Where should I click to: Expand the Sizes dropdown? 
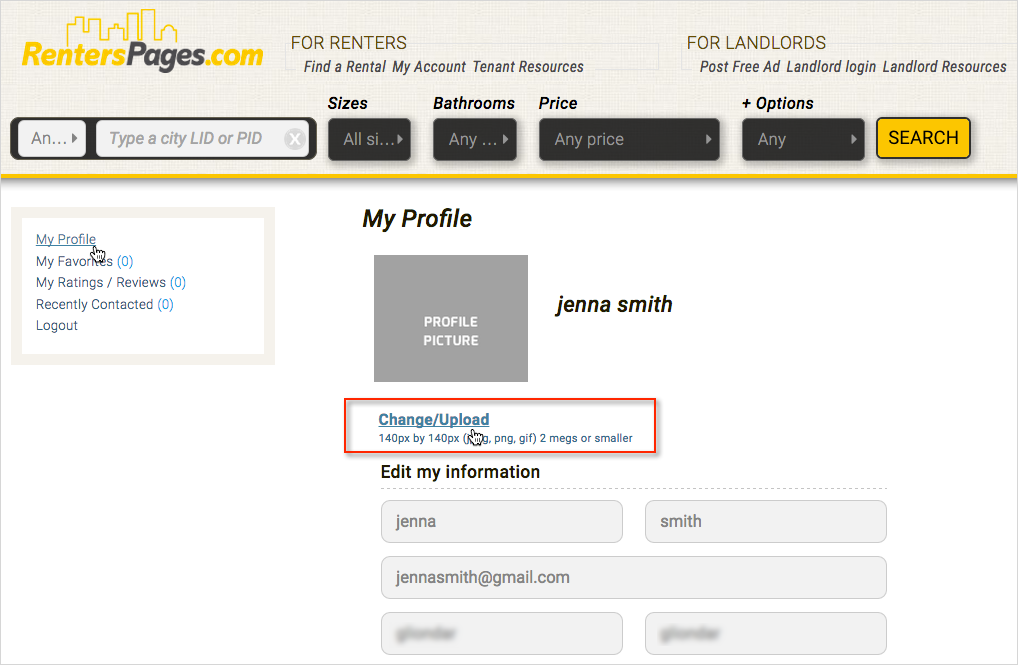pyautogui.click(x=369, y=139)
